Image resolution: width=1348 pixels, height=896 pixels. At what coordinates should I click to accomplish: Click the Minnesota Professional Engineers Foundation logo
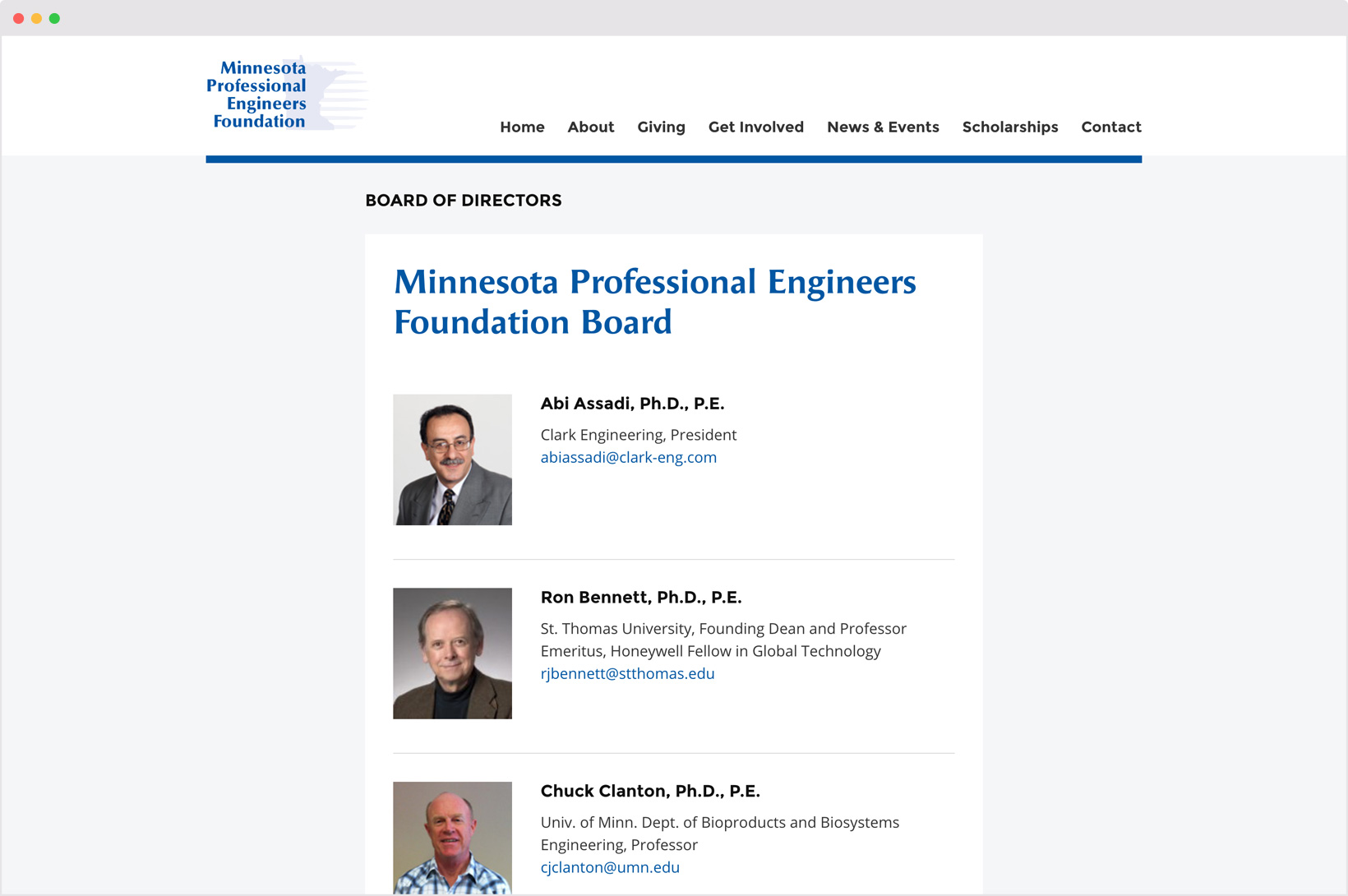click(x=286, y=94)
